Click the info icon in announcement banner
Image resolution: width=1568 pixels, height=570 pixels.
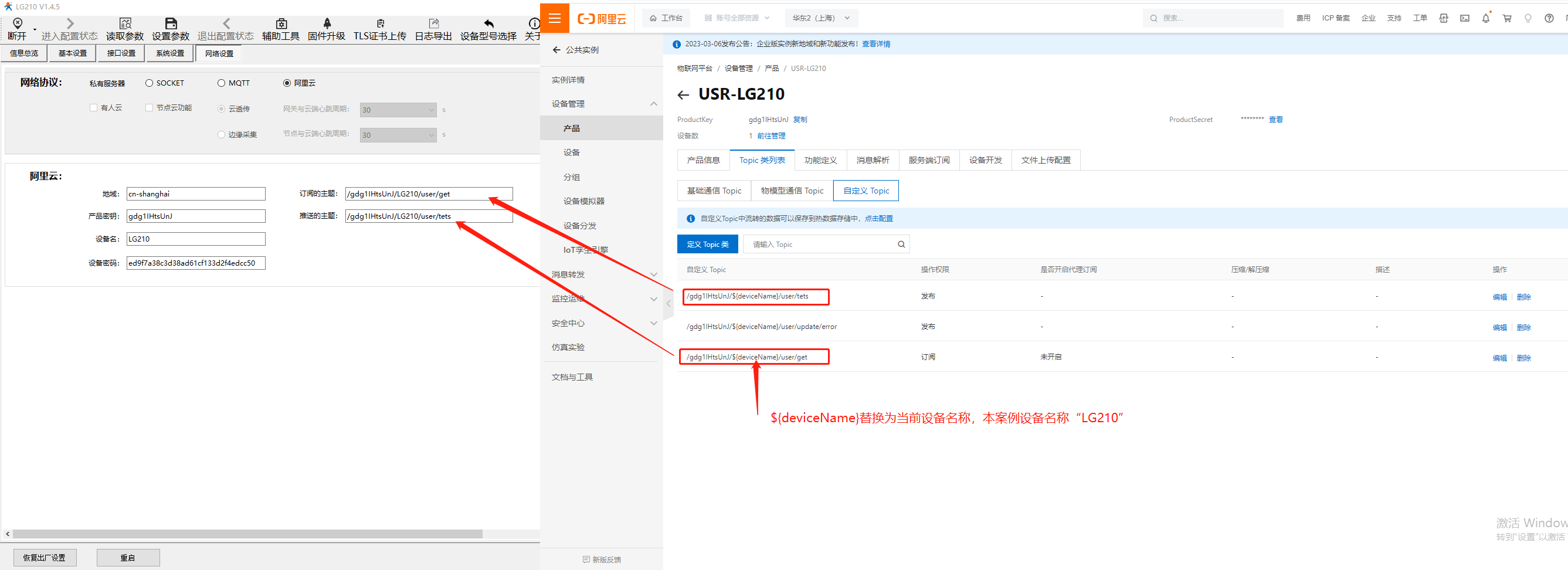coord(676,45)
